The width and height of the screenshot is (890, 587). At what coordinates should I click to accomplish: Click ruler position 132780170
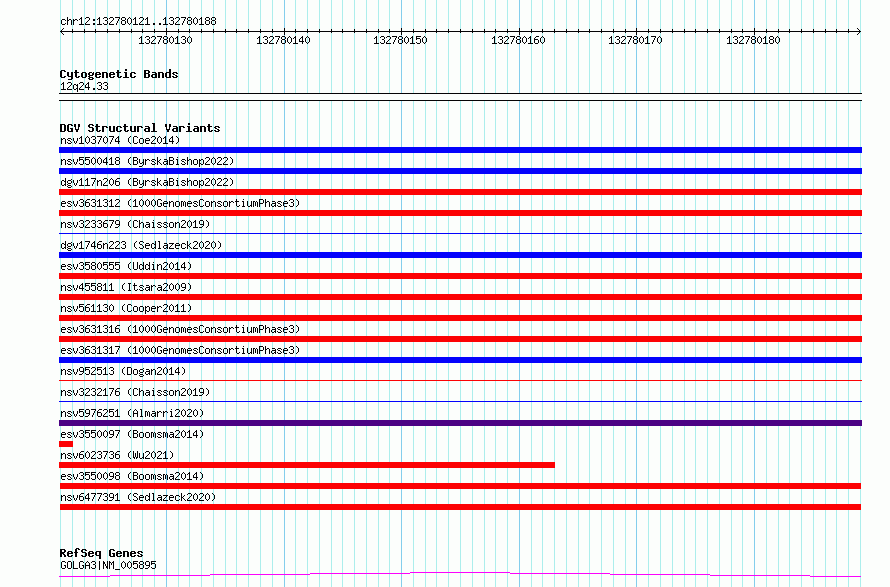pos(635,40)
